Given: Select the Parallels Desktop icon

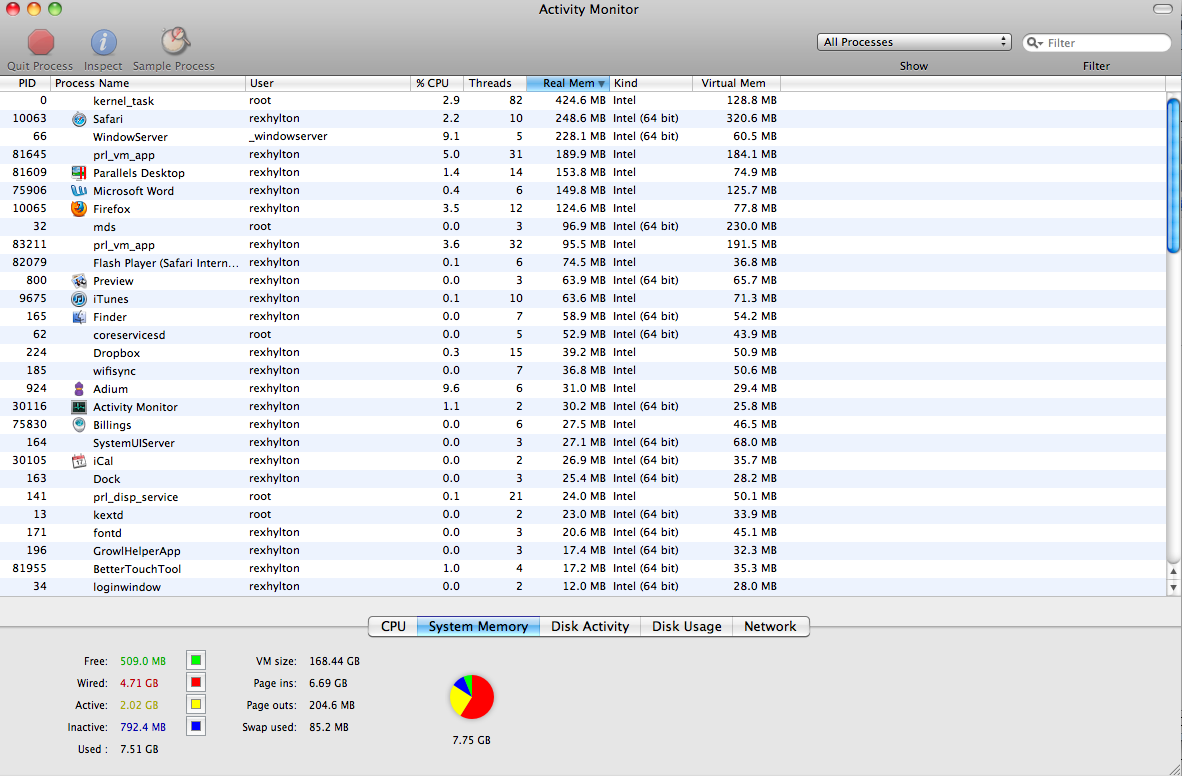Looking at the screenshot, I should [79, 173].
